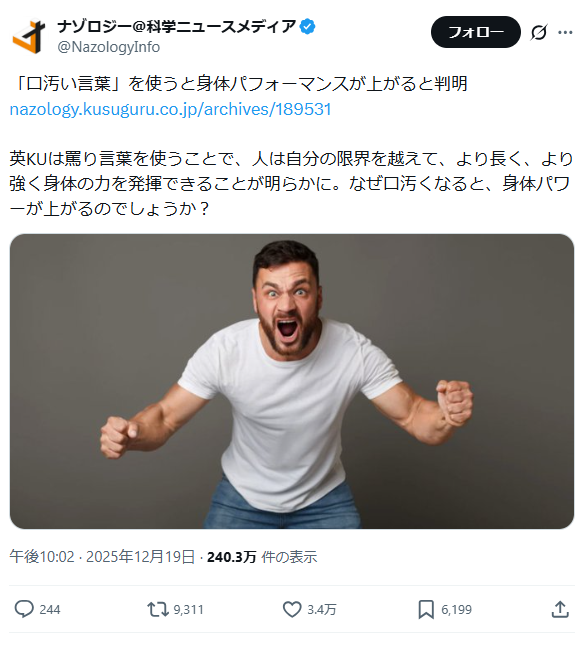Click the post timestamp 午後10:02
This screenshot has height=645, width=587.
click(x=42, y=557)
